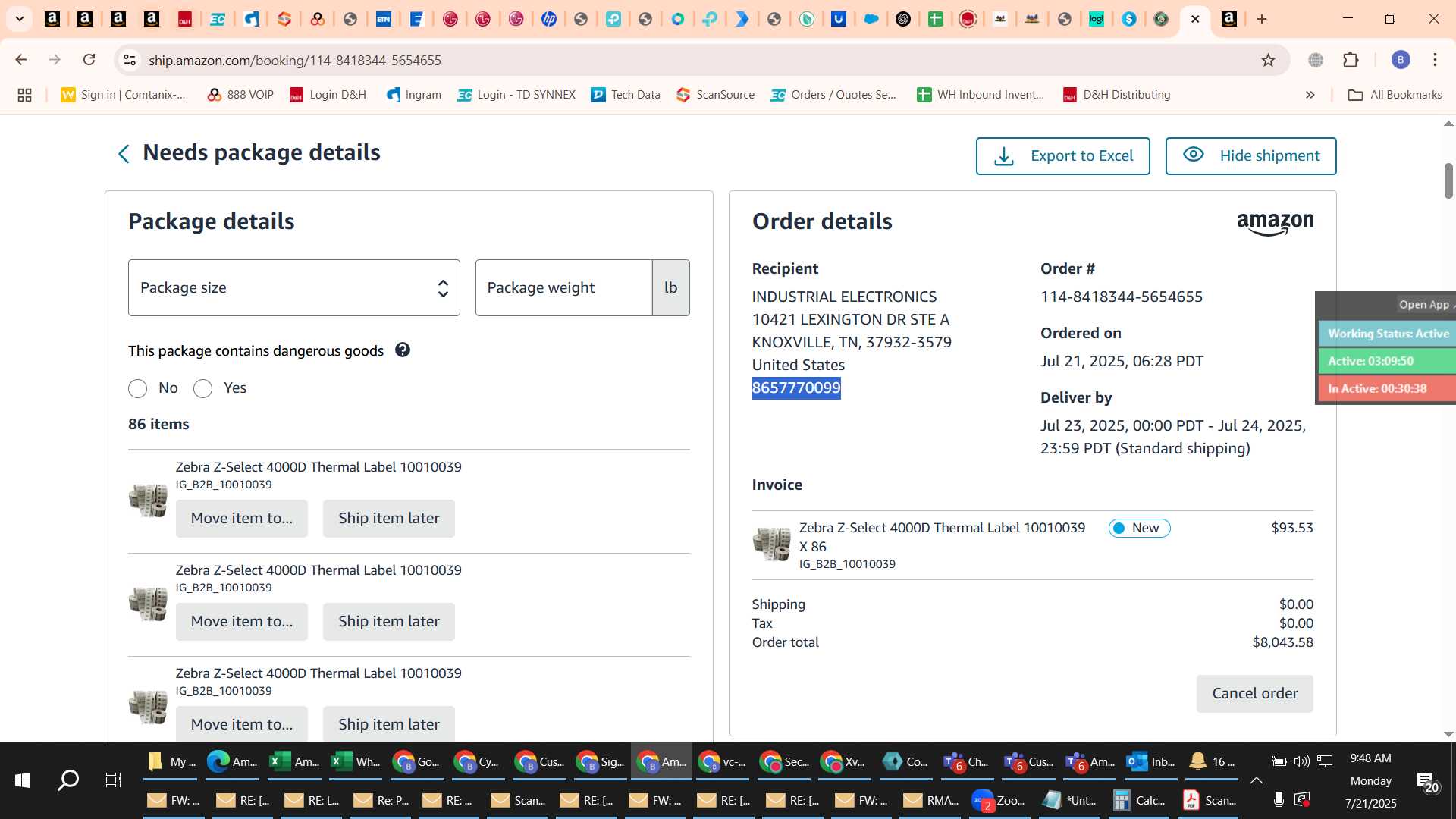
Task: Click the browser reload page icon
Action: click(89, 60)
